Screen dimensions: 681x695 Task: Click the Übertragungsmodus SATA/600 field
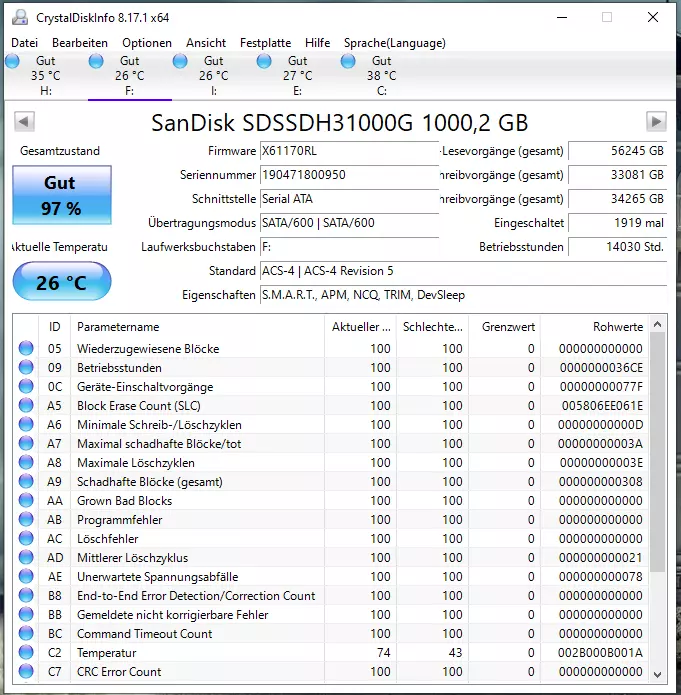click(x=349, y=223)
